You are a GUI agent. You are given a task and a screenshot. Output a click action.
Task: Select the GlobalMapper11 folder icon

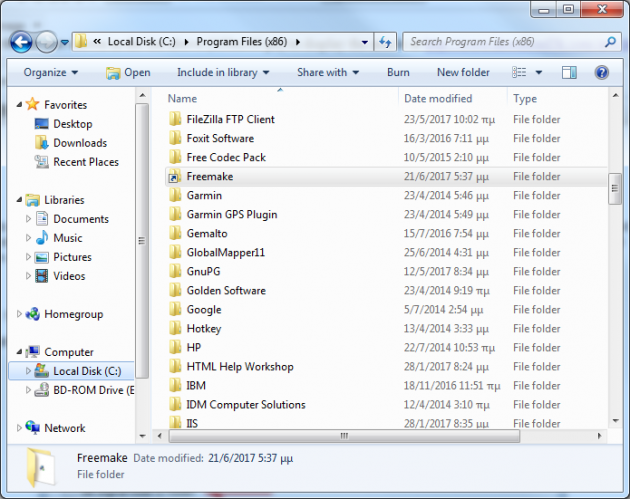(174, 252)
